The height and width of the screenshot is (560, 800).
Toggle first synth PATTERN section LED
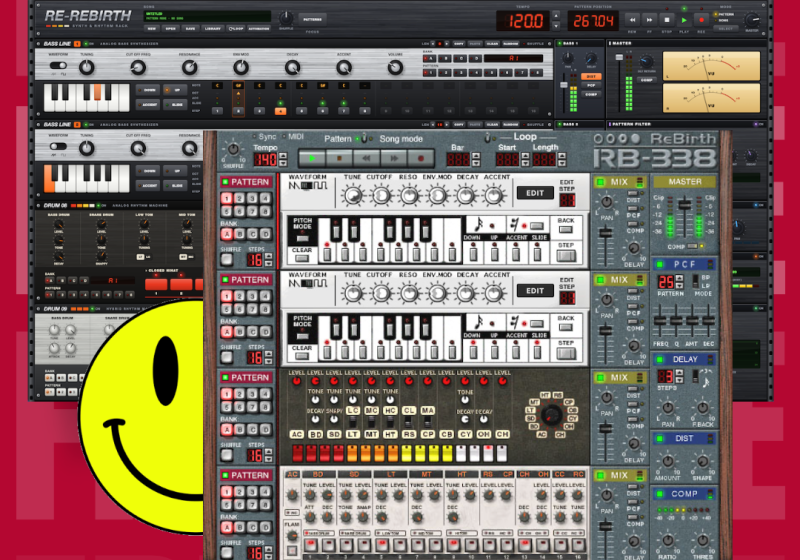click(x=225, y=182)
